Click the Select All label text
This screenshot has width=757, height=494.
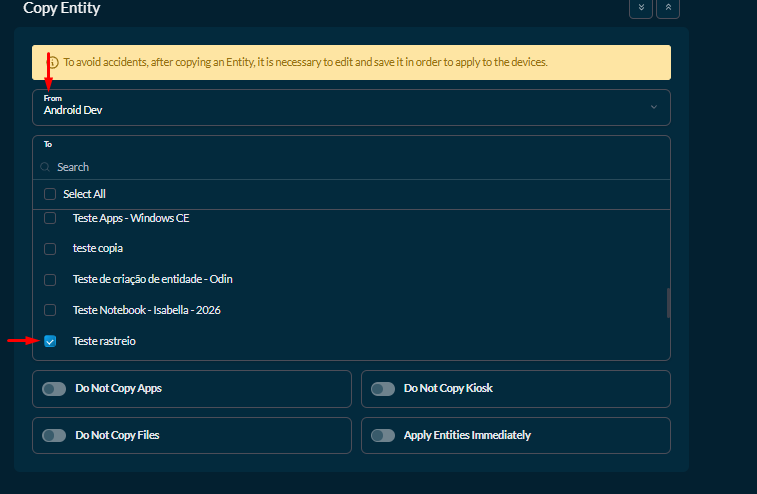(84, 194)
